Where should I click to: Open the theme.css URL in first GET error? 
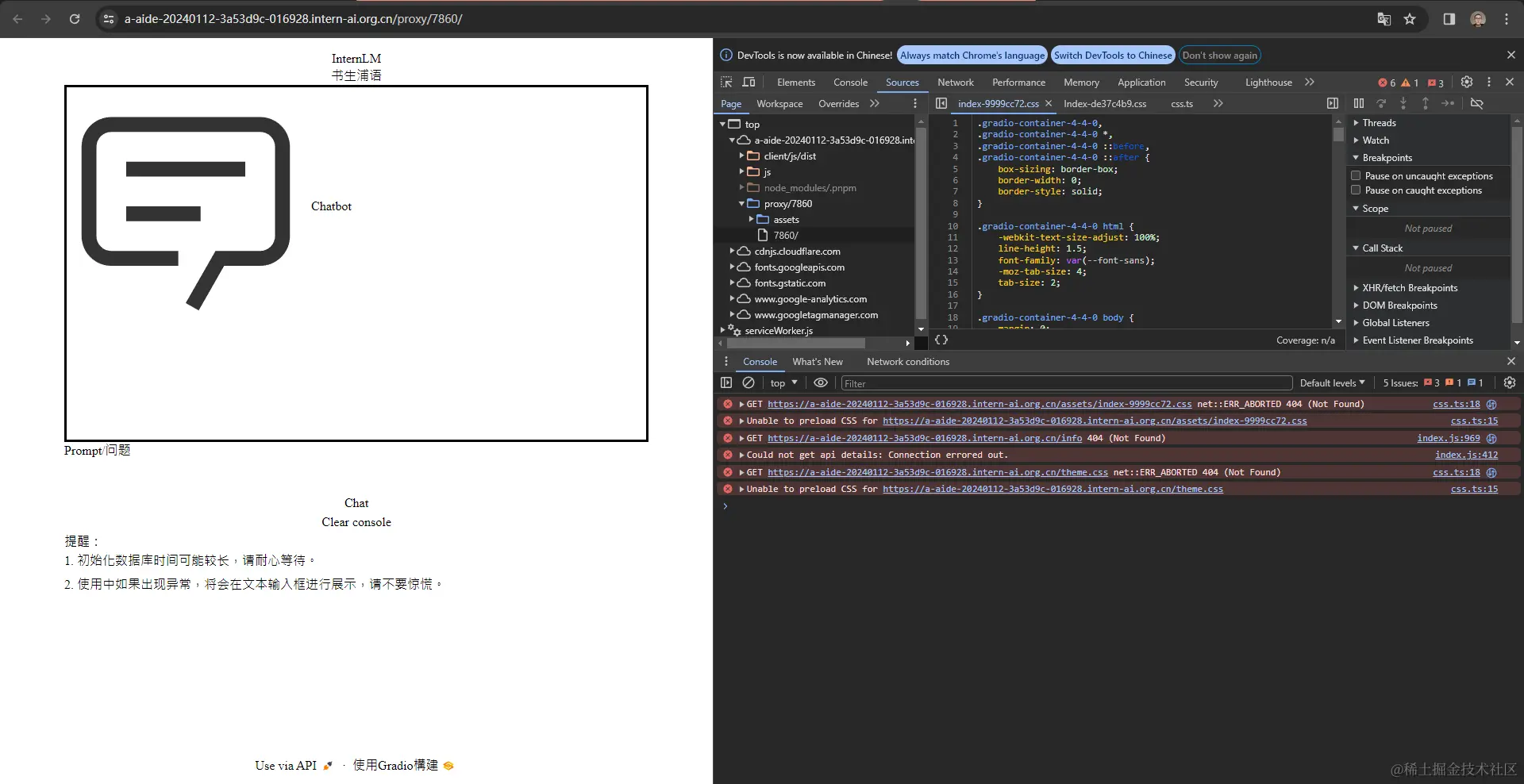[x=937, y=472]
